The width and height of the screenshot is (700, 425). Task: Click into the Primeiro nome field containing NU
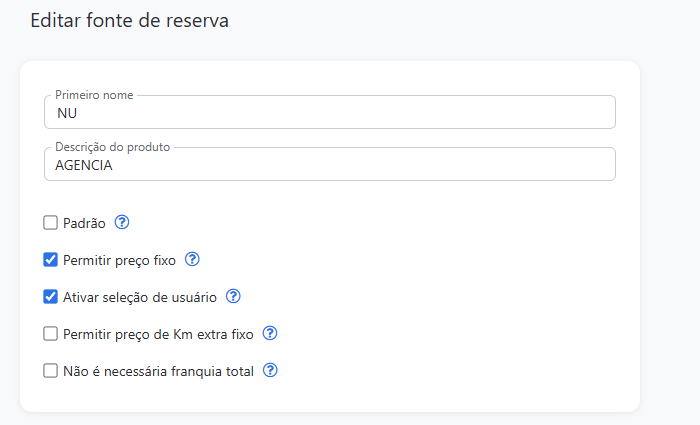point(330,113)
